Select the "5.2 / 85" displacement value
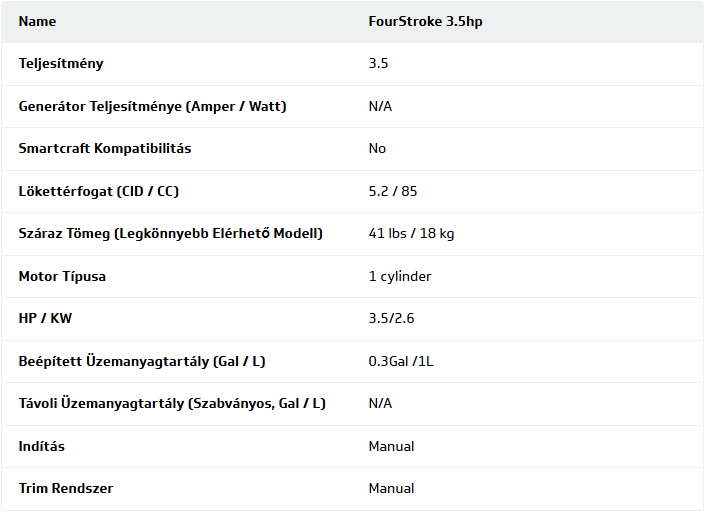Viewport: 708px width, 514px height. pos(394,191)
